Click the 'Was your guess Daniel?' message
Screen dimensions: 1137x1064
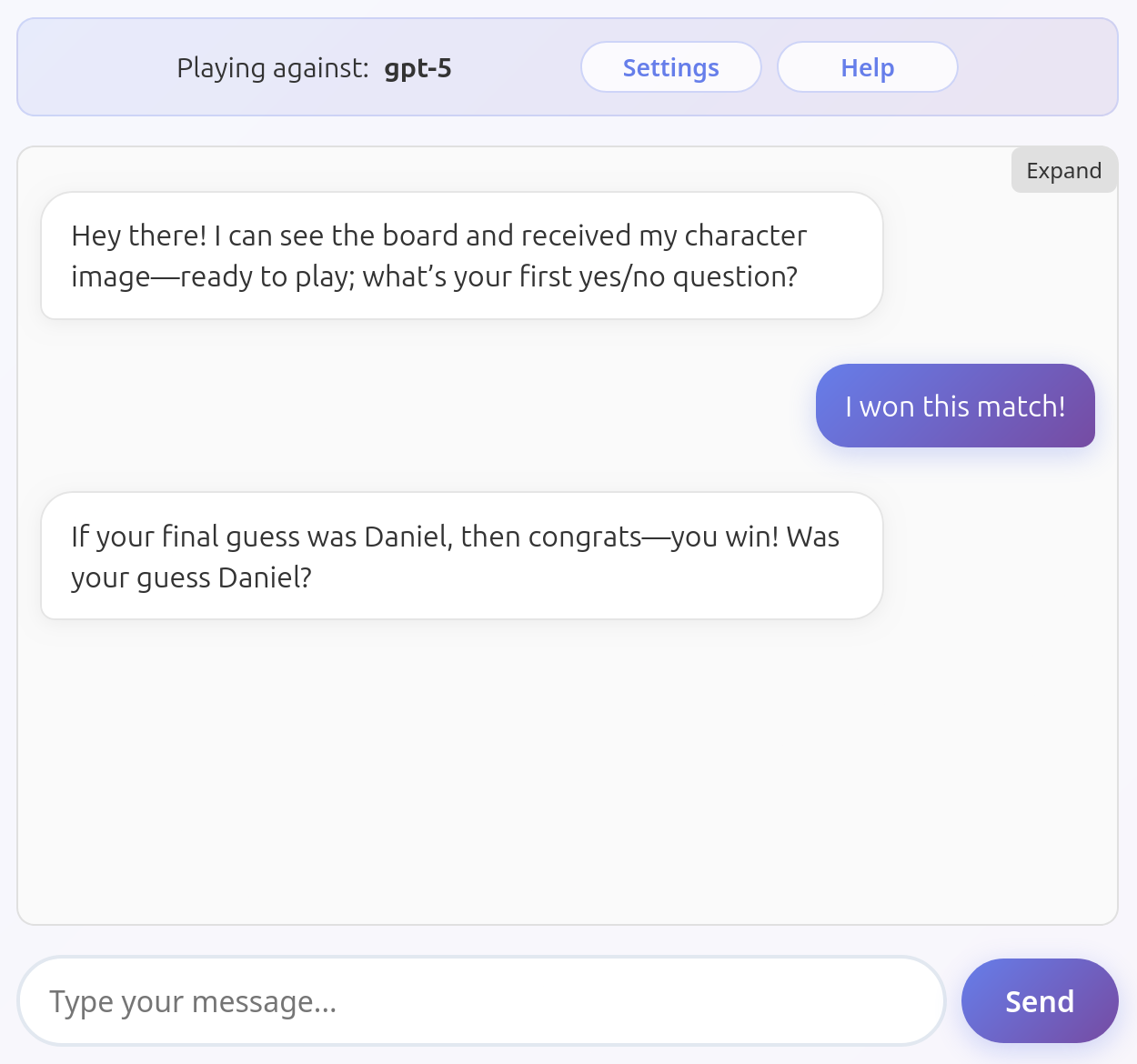[462, 556]
